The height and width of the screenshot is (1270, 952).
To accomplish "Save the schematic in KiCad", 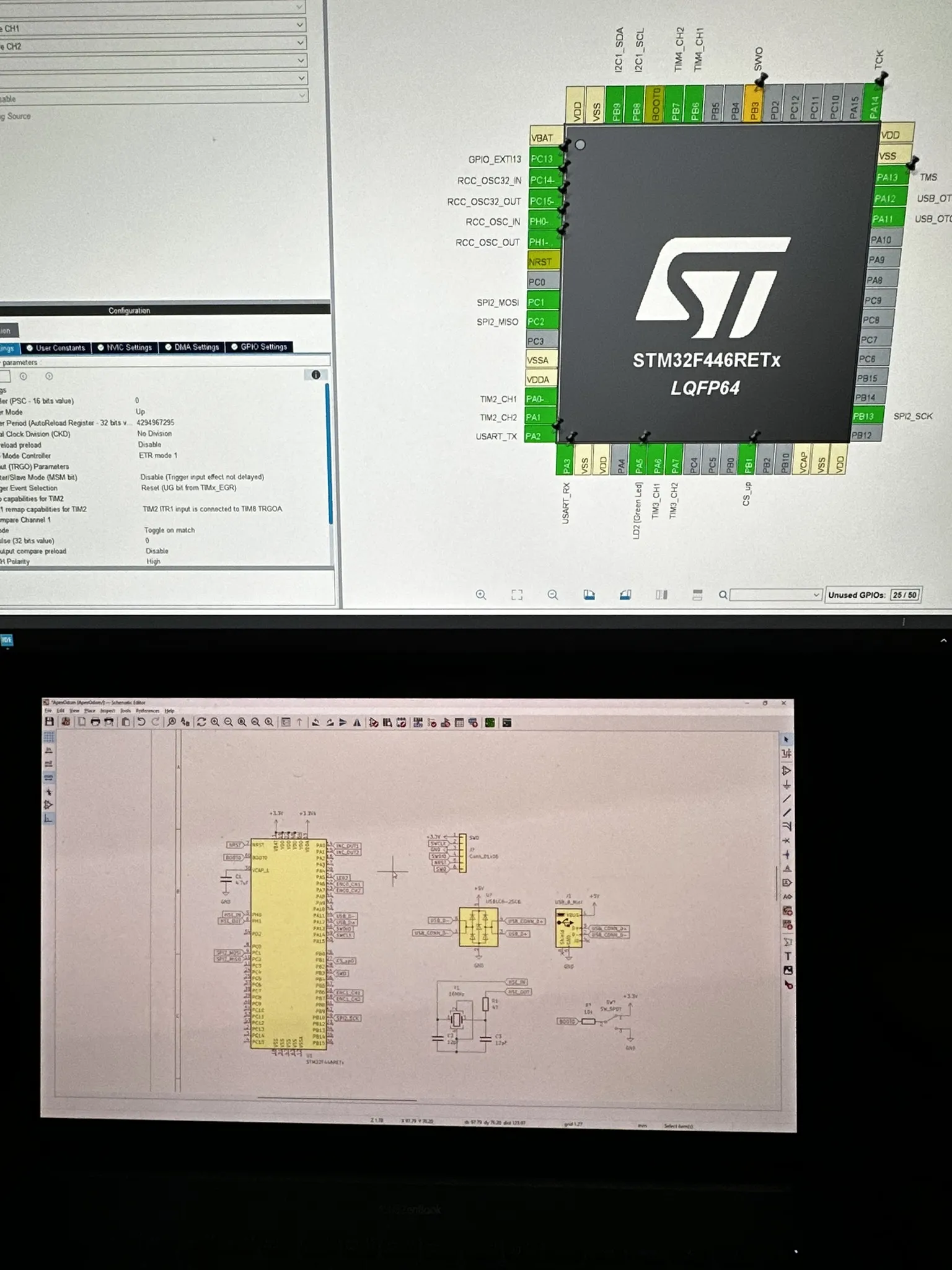I will pyautogui.click(x=50, y=722).
